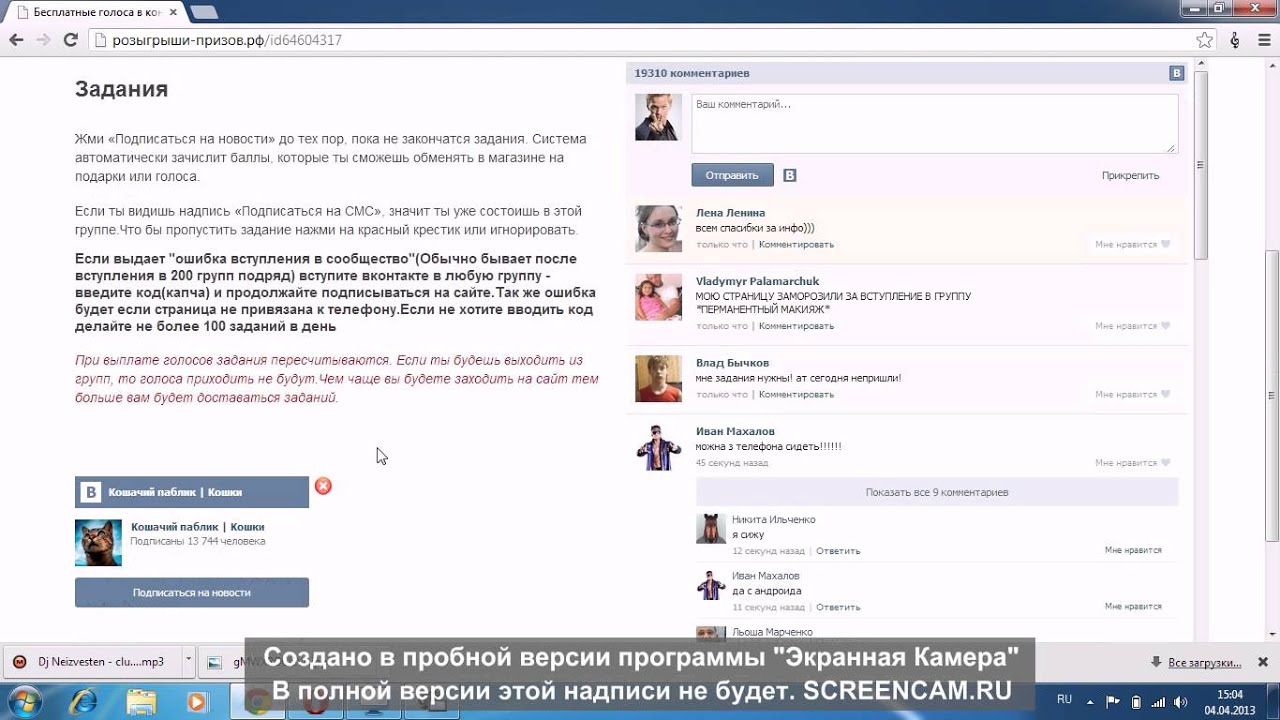1280x720 pixels.
Task: Click the "Подписаться на новости" button
Action: pyautogui.click(x=192, y=592)
